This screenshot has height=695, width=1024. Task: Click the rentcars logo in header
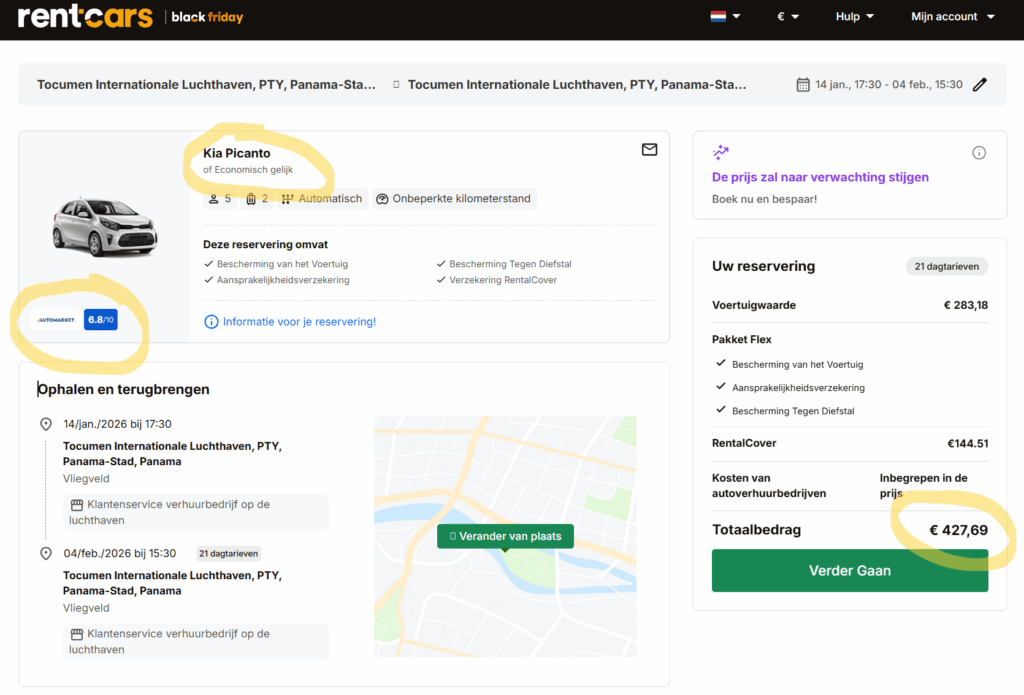pos(85,17)
